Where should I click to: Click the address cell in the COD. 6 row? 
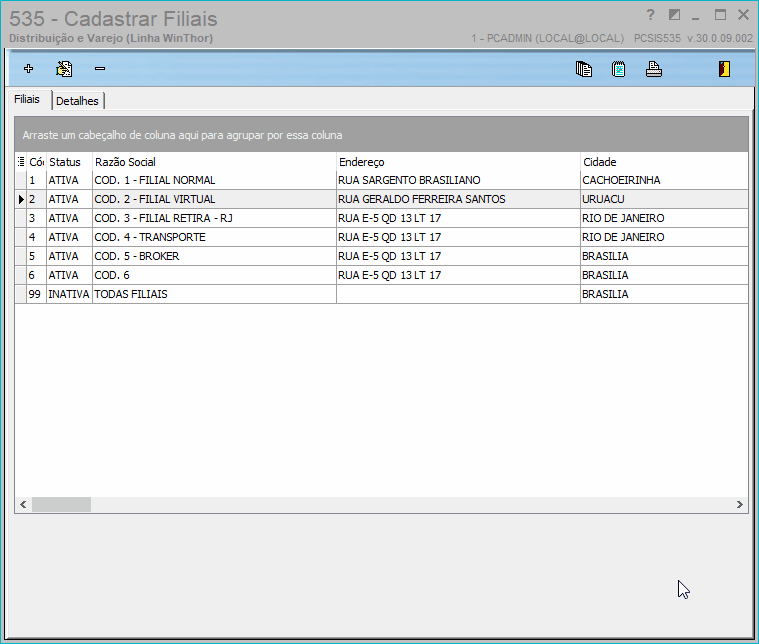(x=458, y=275)
